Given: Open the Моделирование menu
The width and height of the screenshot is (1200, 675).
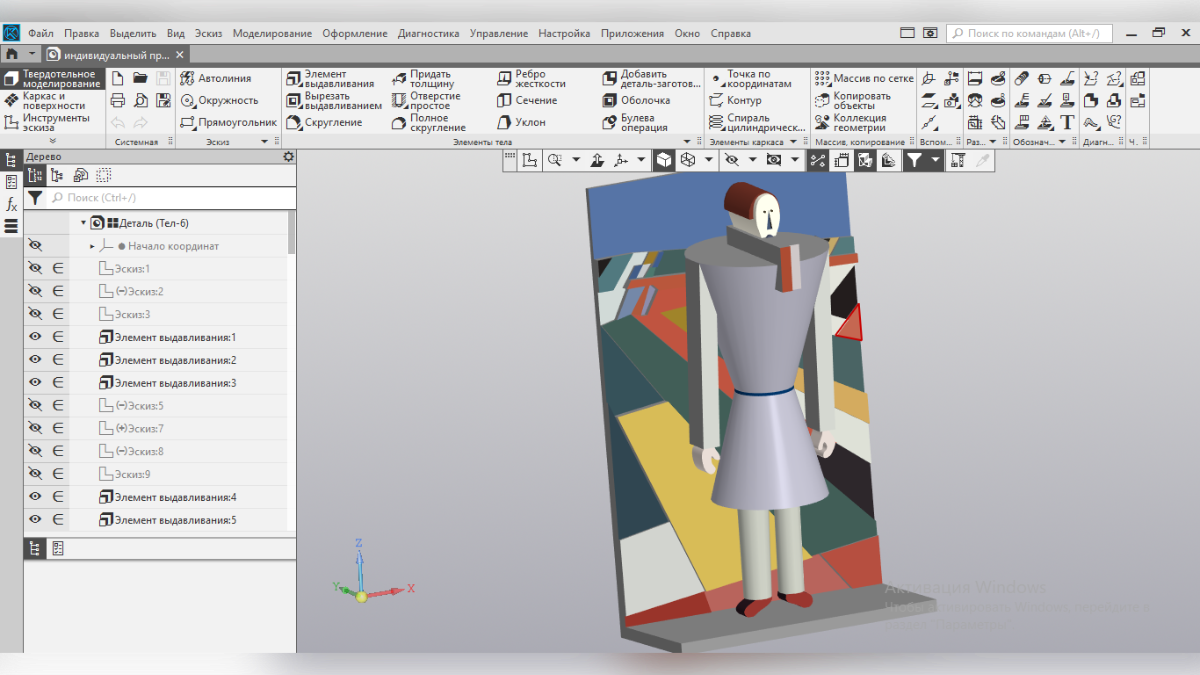Looking at the screenshot, I should [x=272, y=33].
